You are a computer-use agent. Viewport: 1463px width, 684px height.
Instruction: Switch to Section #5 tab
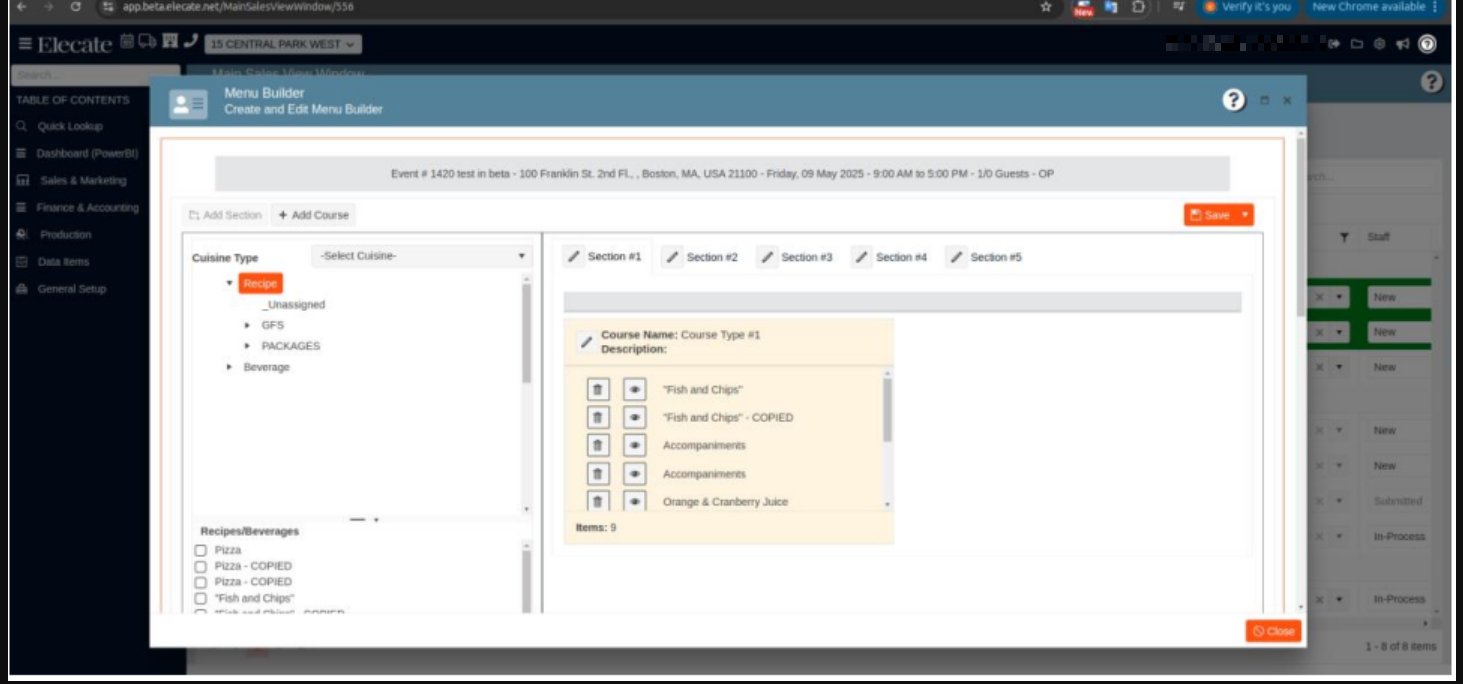click(985, 257)
